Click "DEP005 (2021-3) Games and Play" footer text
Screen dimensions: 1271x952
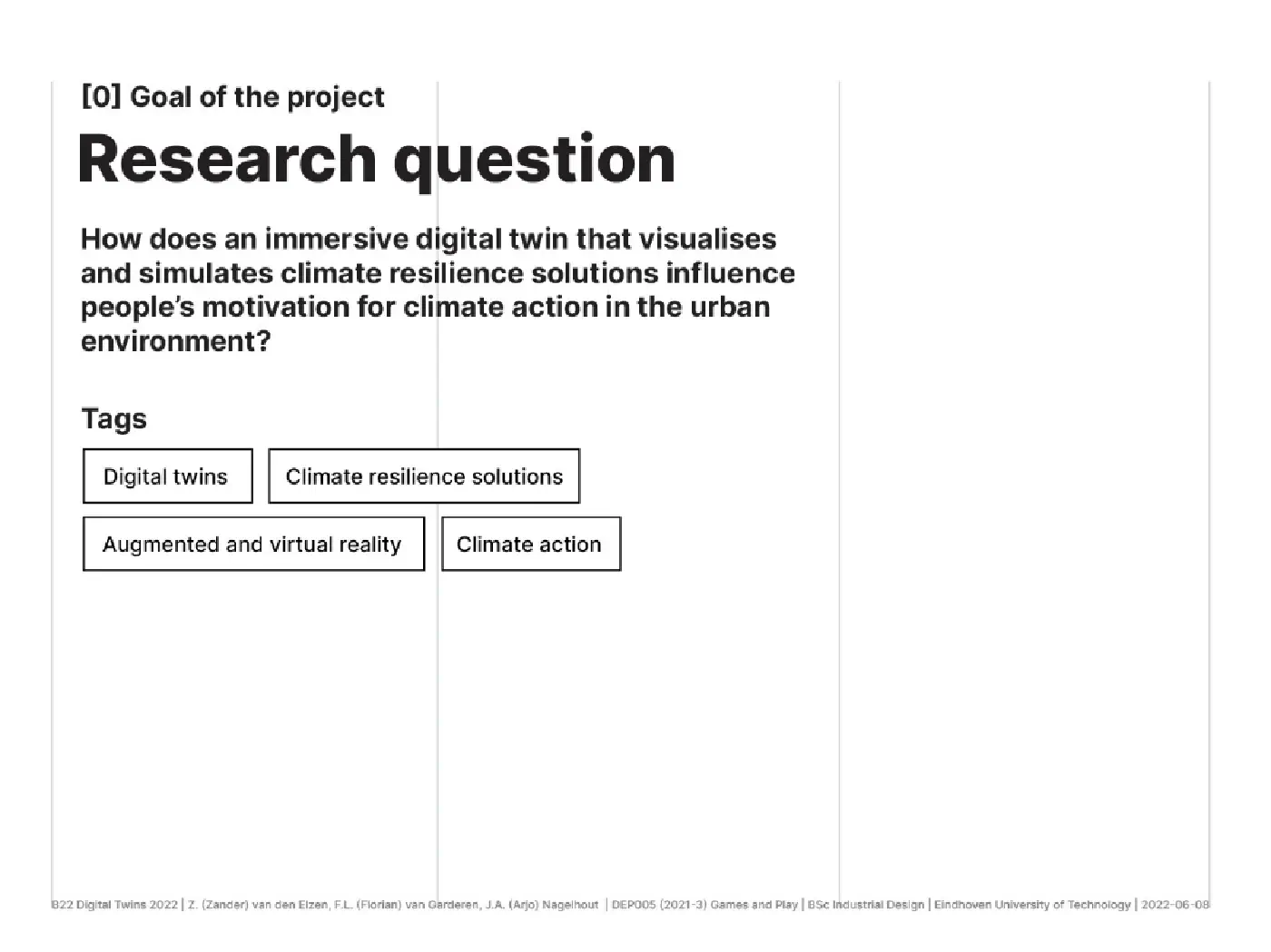pos(704,905)
